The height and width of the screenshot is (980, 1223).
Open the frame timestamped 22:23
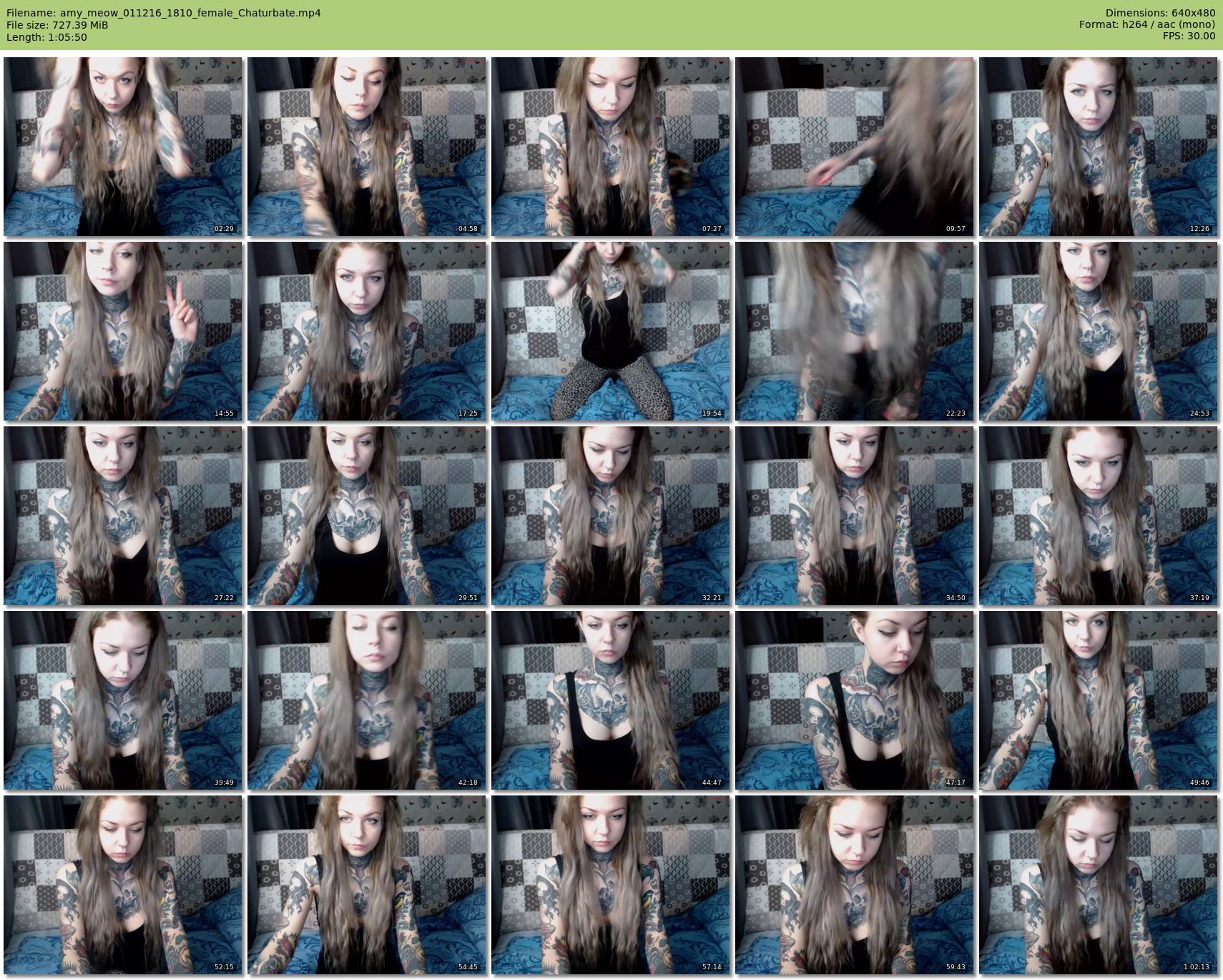coord(855,331)
